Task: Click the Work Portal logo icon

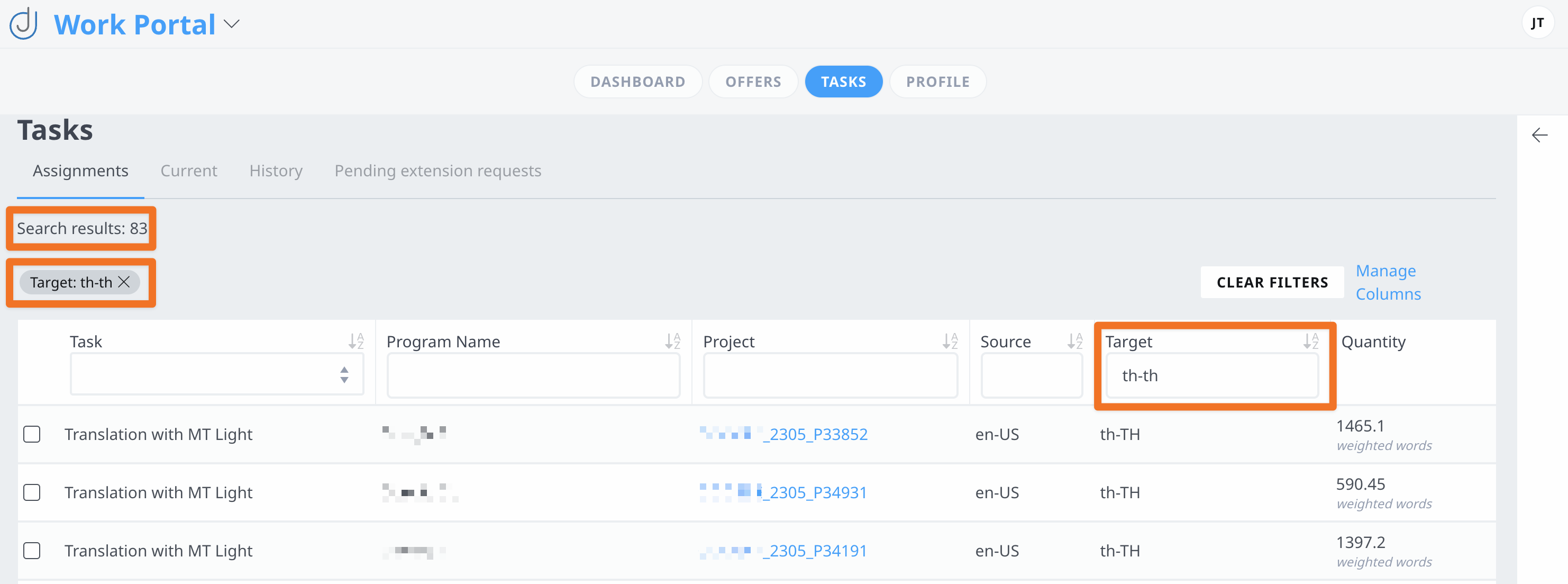Action: click(24, 24)
